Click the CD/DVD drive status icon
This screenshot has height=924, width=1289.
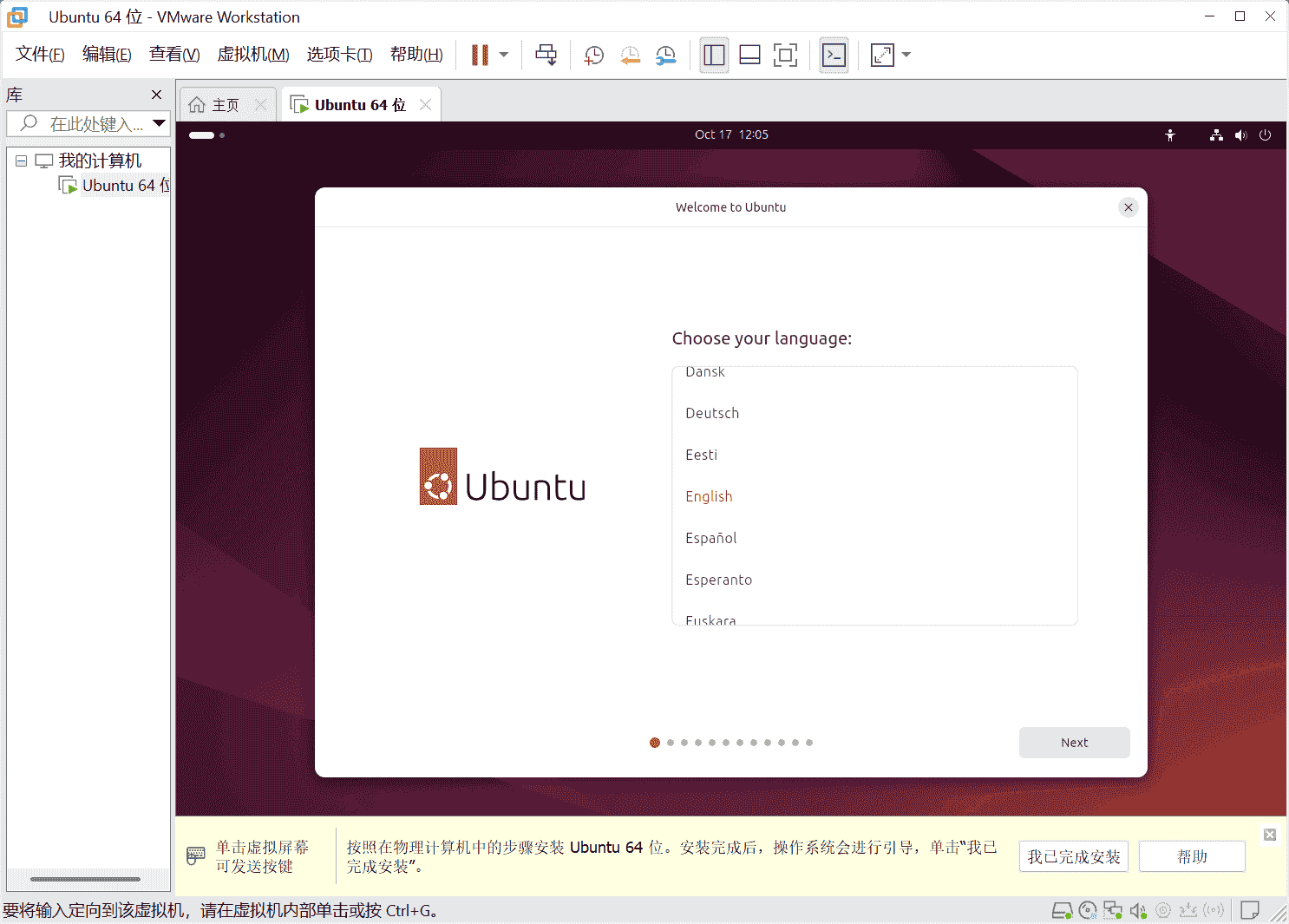point(1088,910)
